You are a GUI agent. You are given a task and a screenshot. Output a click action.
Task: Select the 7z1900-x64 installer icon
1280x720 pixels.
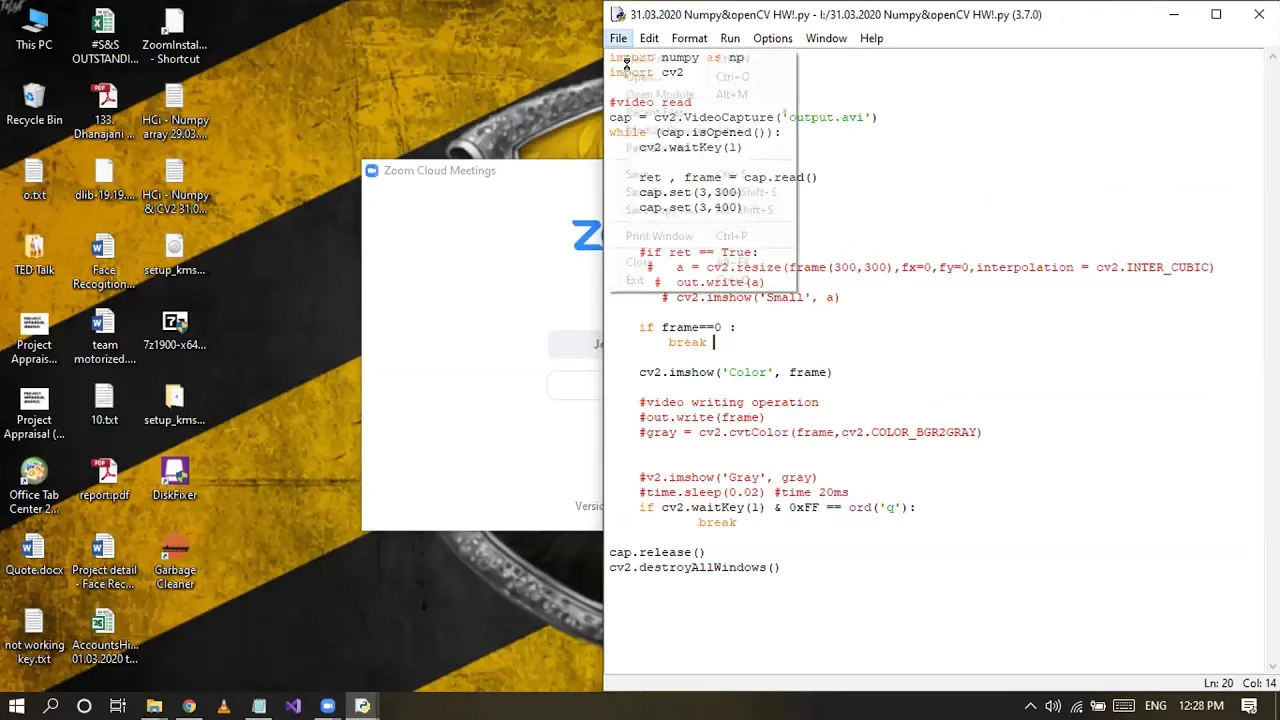pos(175,330)
